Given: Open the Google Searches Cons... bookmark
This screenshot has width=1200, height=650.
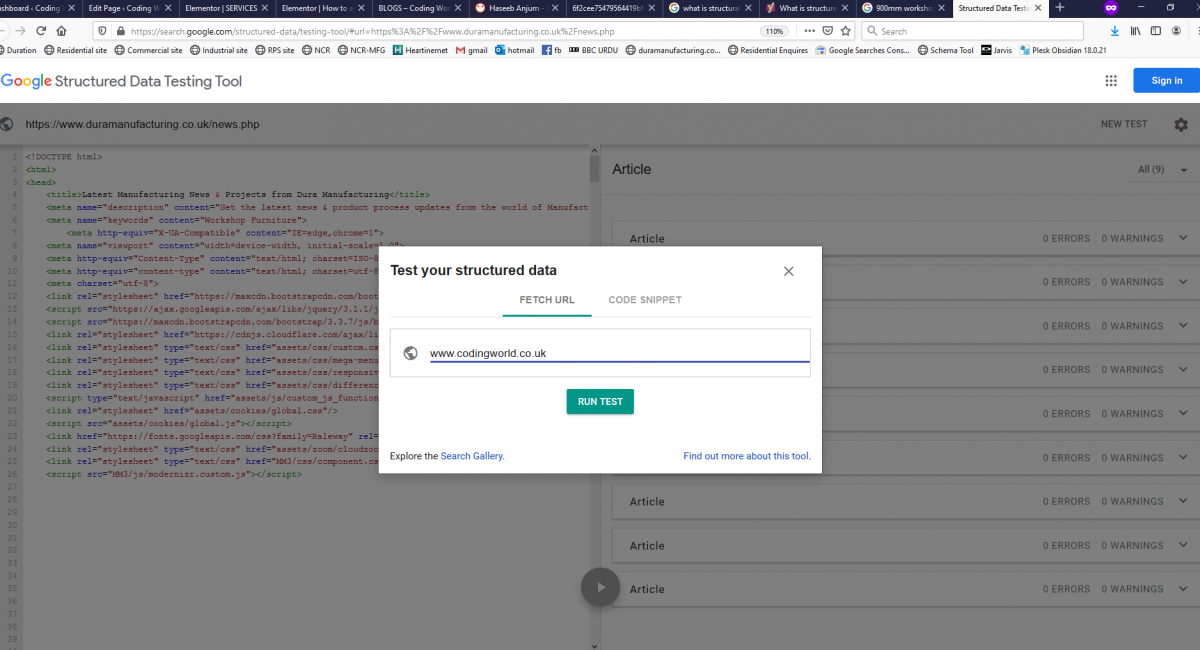Looking at the screenshot, I should (863, 50).
